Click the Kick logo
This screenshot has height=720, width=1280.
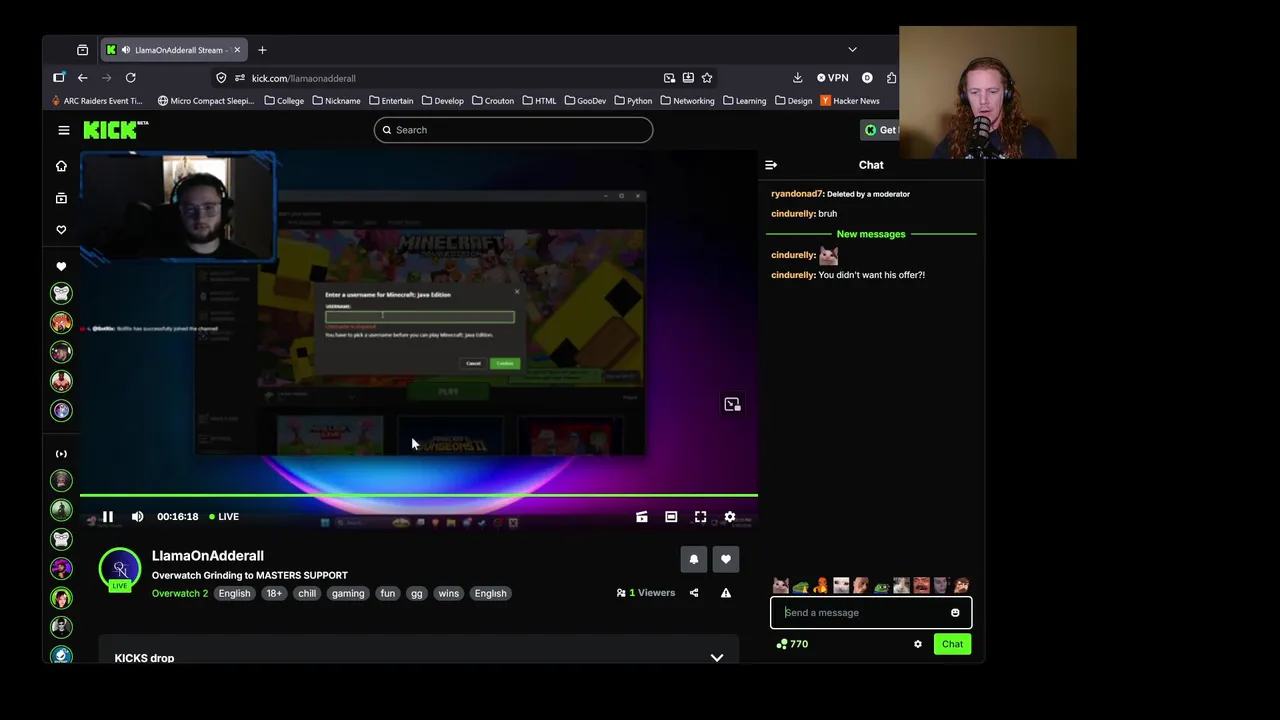point(115,130)
